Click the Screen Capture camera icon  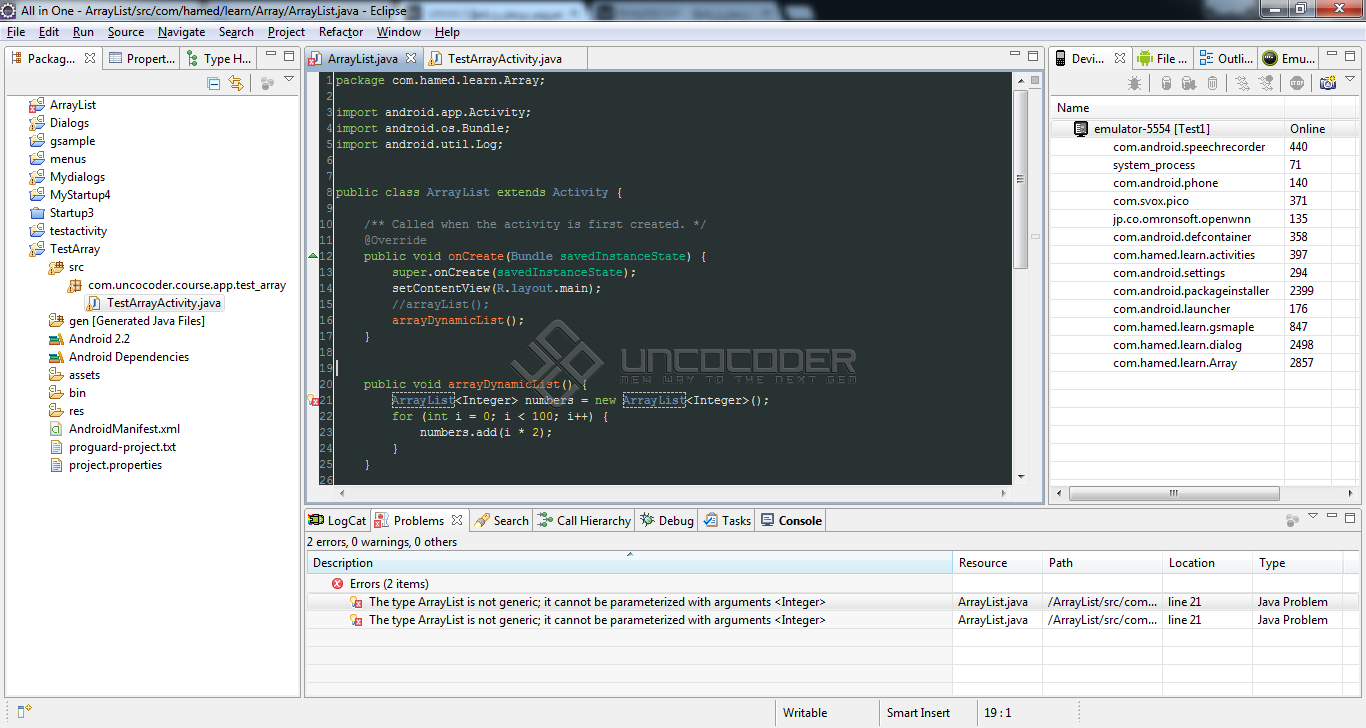point(1328,84)
